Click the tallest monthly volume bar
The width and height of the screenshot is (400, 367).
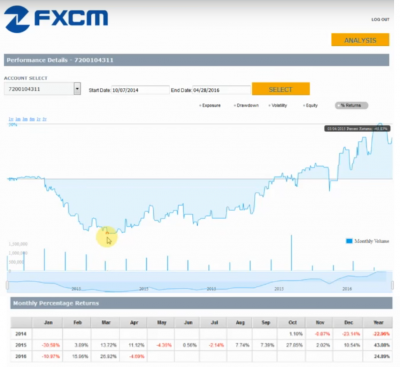click(292, 253)
